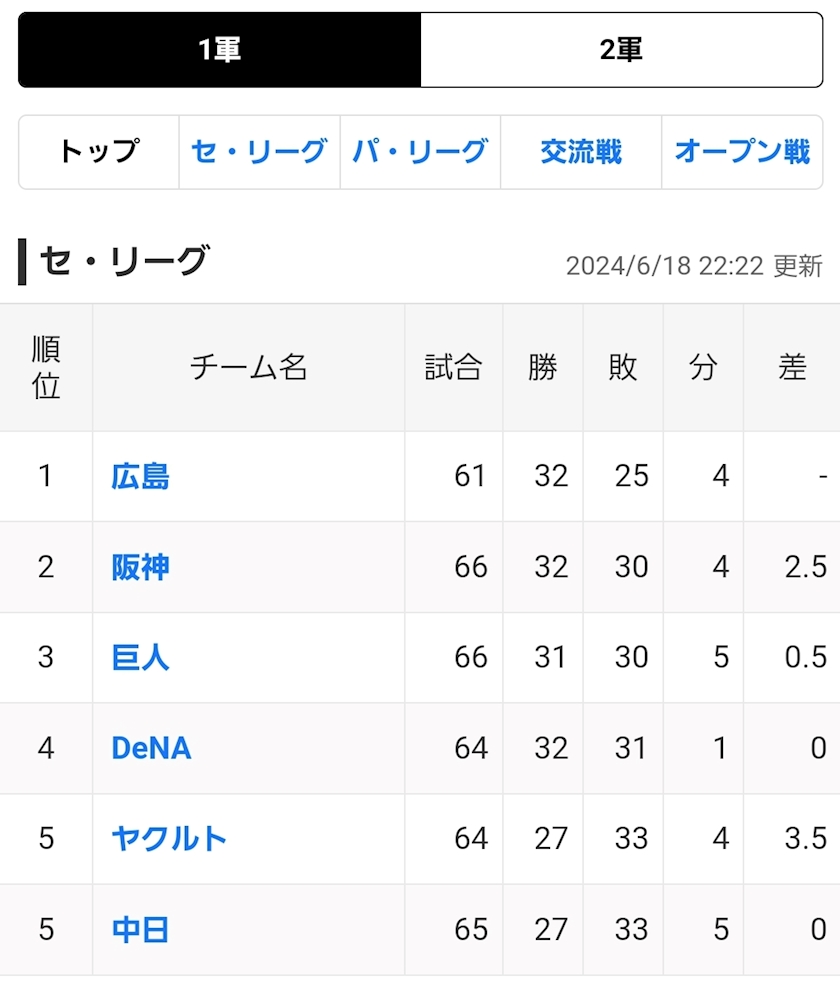Open the パ・リーグ navigation tab
The image size is (840, 1004).
pyautogui.click(x=420, y=152)
